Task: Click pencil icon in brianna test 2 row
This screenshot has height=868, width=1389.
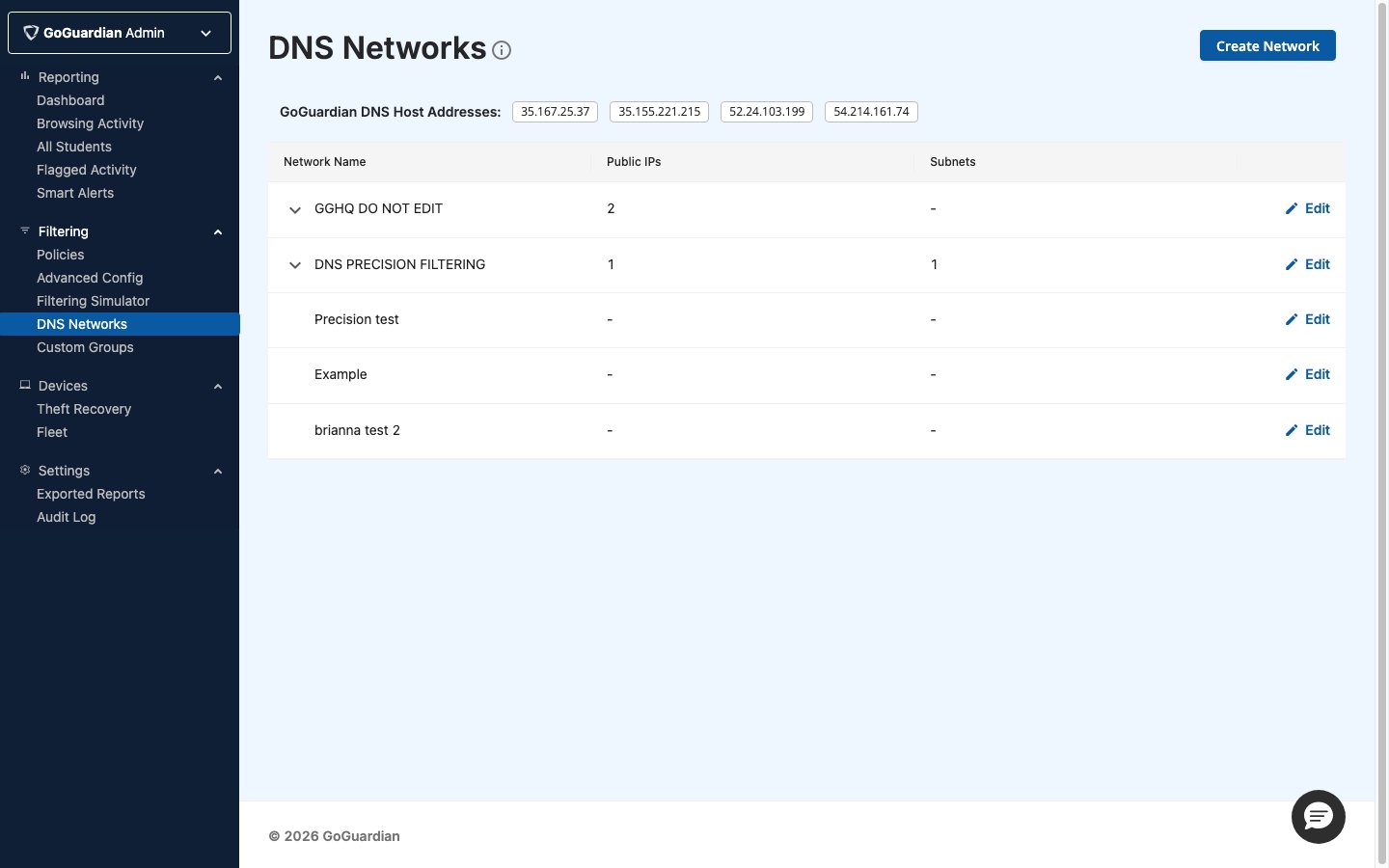Action: pyautogui.click(x=1292, y=430)
